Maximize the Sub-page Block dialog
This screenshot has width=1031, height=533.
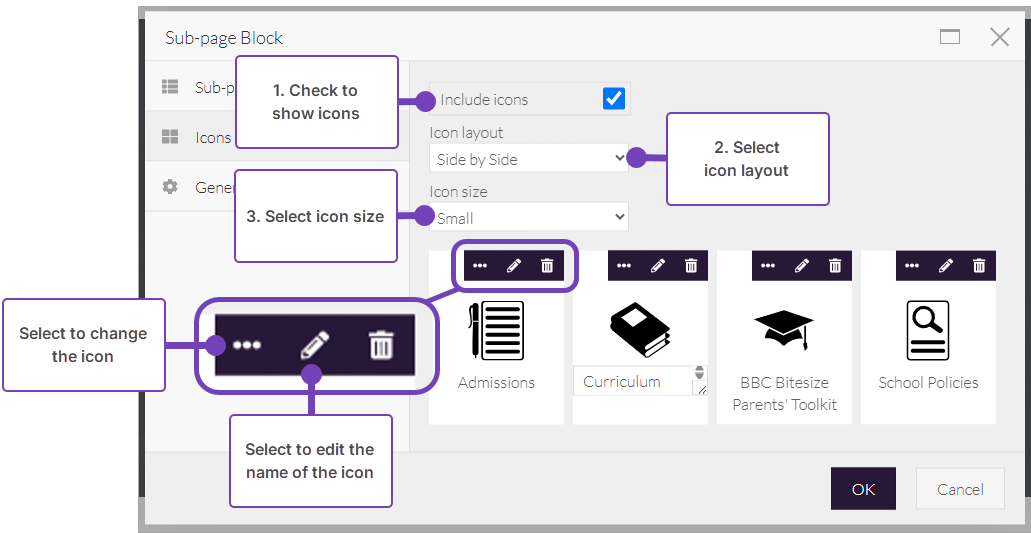(x=950, y=38)
